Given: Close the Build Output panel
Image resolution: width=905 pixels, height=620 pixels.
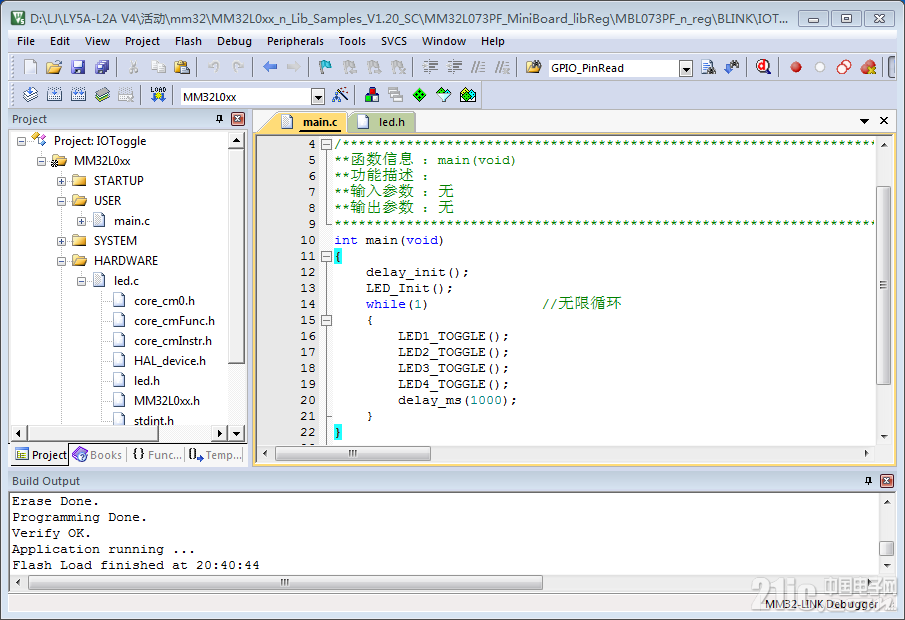Looking at the screenshot, I should tap(887, 480).
